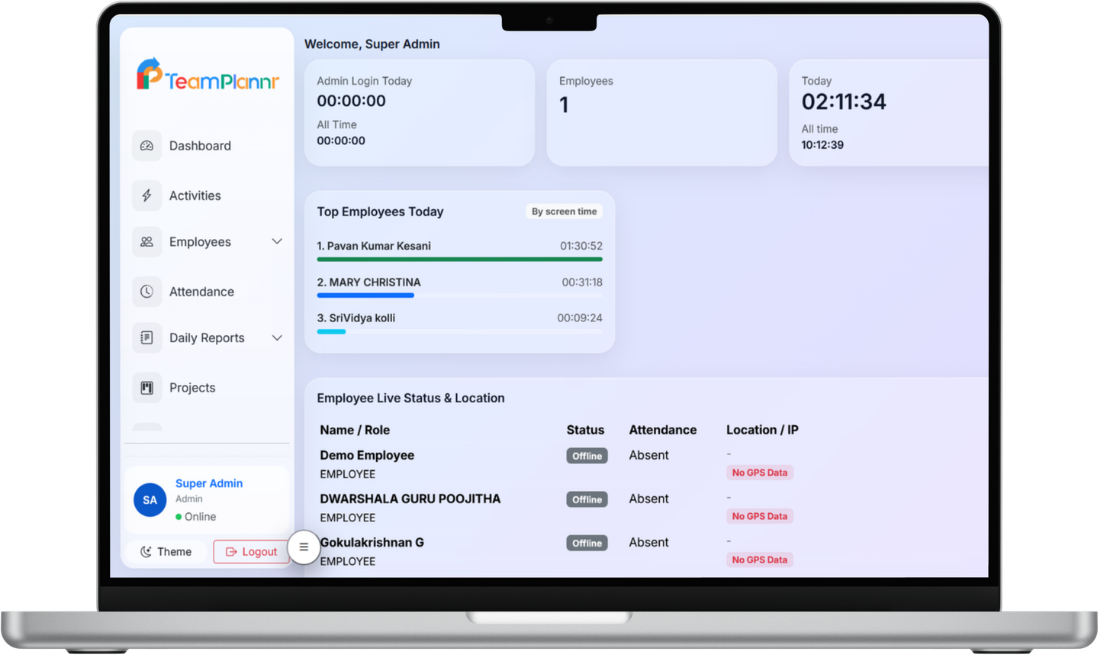
Task: Open the By screen time selector
Action: (564, 212)
